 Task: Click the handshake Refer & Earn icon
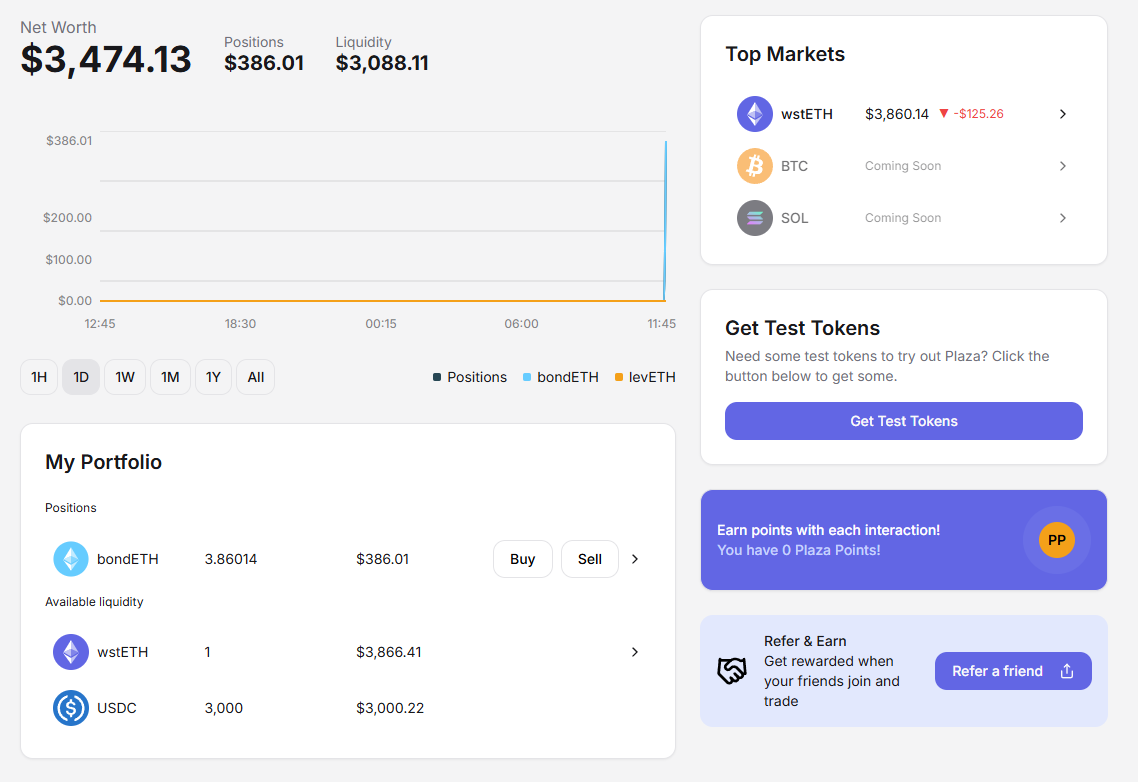[x=732, y=671]
